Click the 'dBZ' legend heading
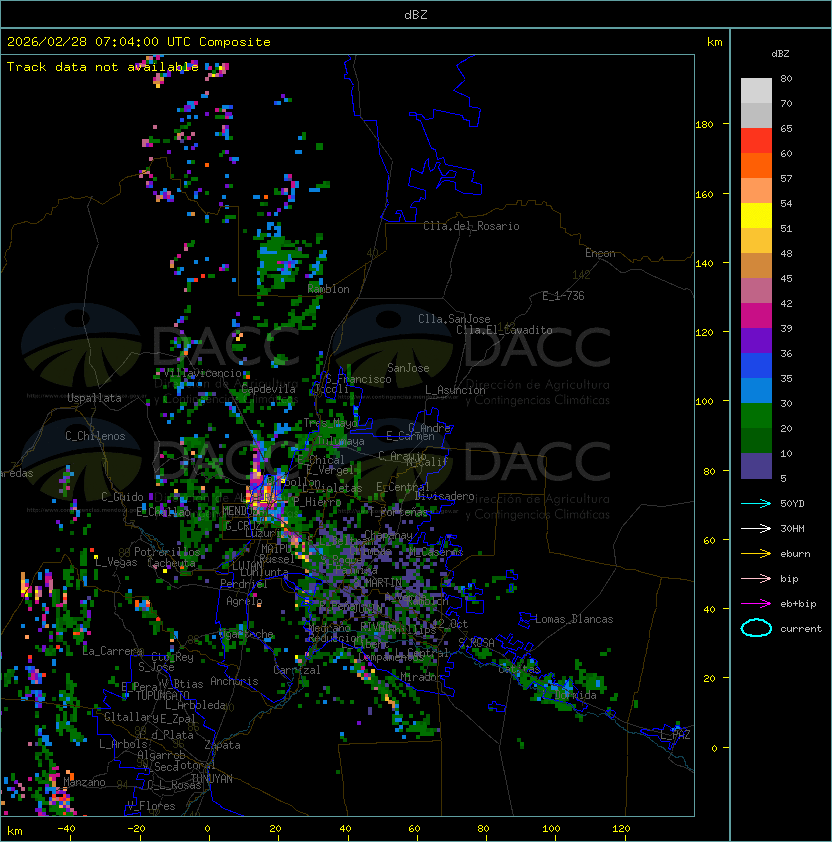832x842 pixels. 780,54
